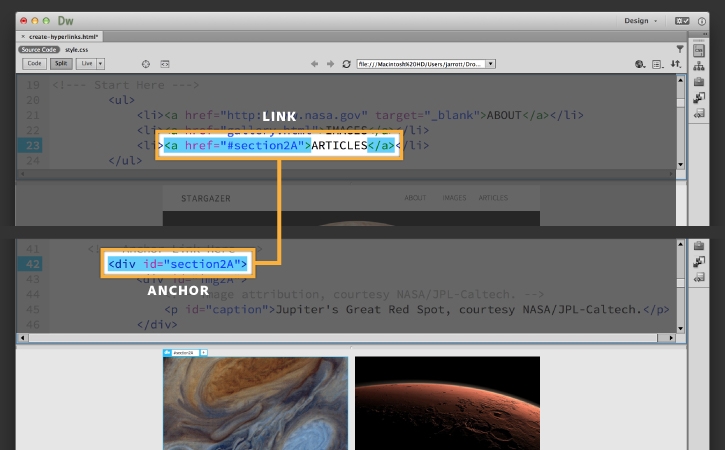Switch to Code view
Image resolution: width=725 pixels, height=450 pixels.
34,63
